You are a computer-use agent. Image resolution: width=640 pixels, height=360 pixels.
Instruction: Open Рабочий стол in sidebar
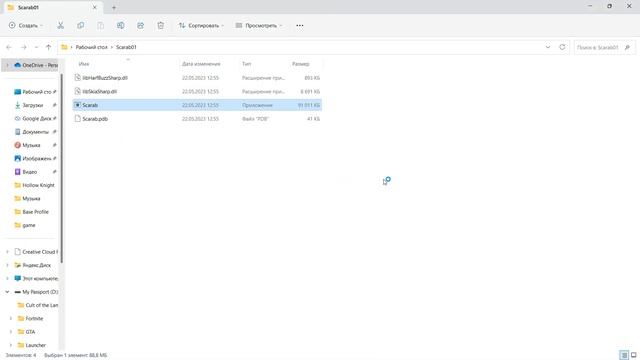click(36, 92)
